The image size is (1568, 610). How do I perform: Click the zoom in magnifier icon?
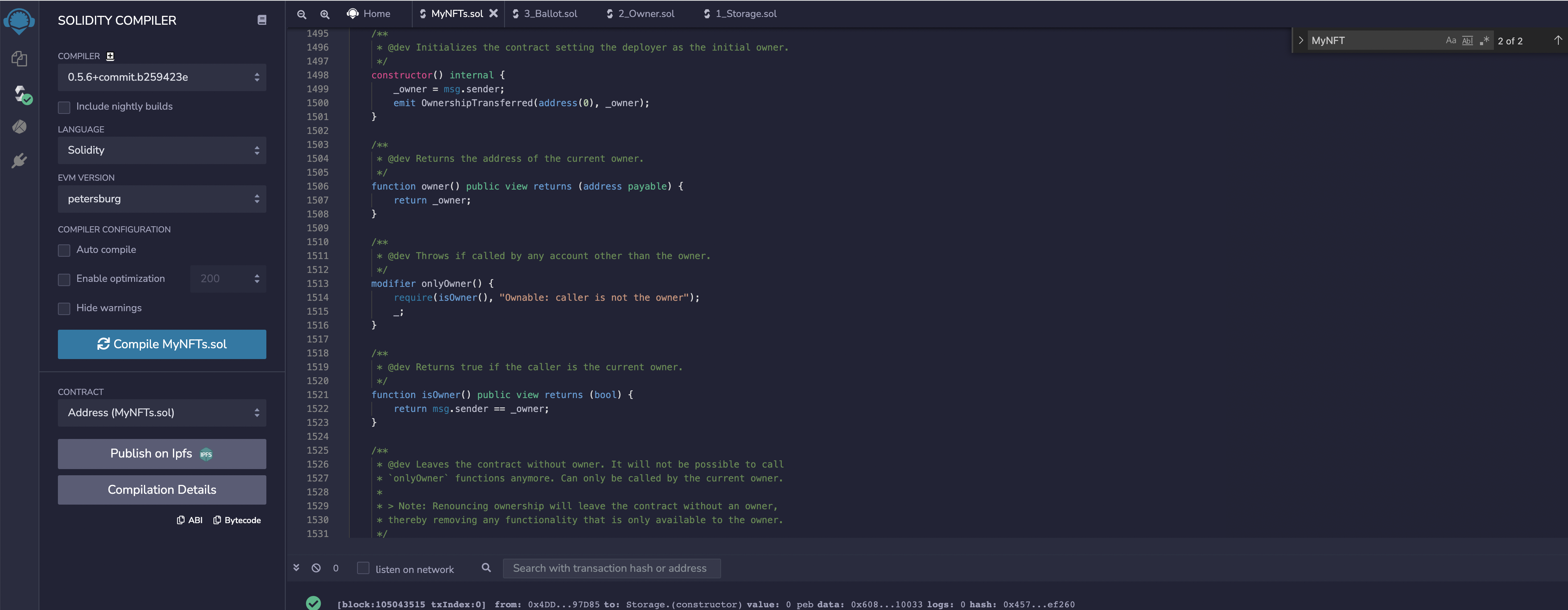[324, 14]
